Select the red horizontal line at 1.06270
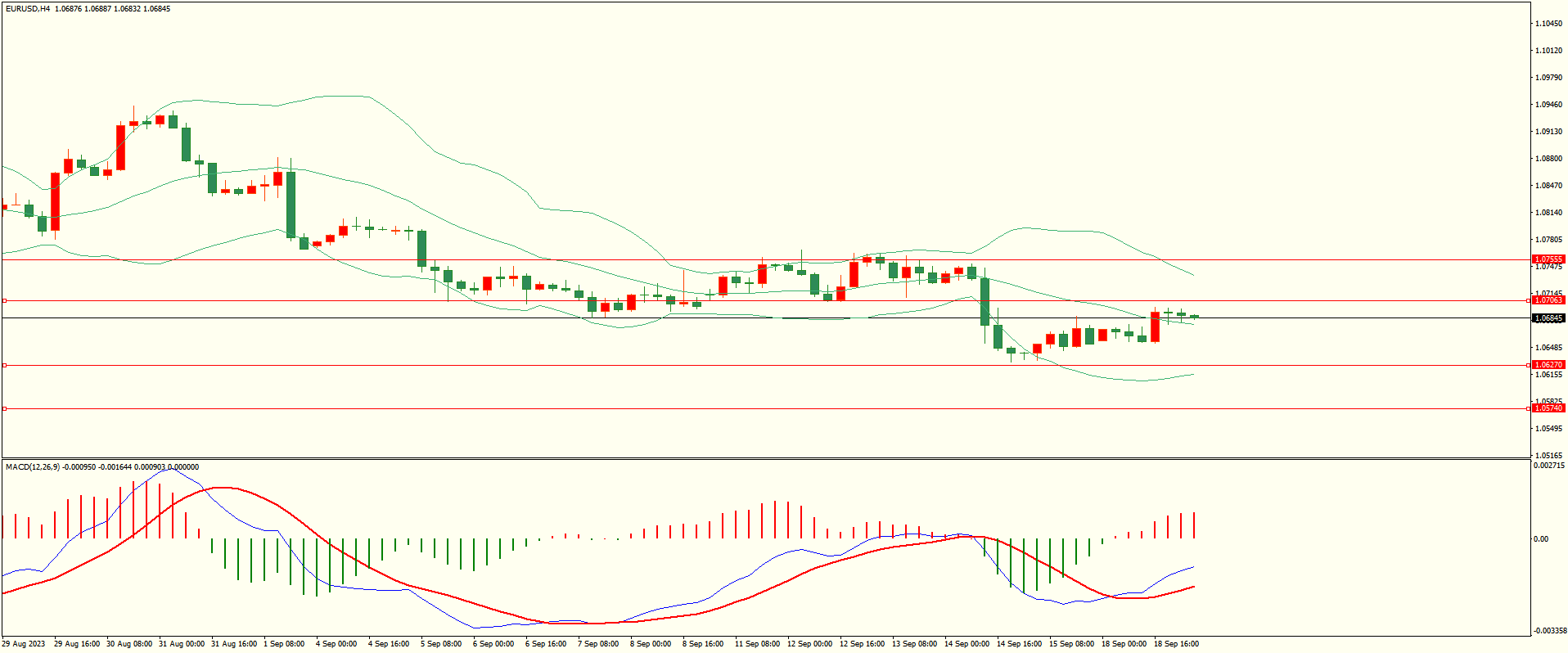 click(x=737, y=366)
